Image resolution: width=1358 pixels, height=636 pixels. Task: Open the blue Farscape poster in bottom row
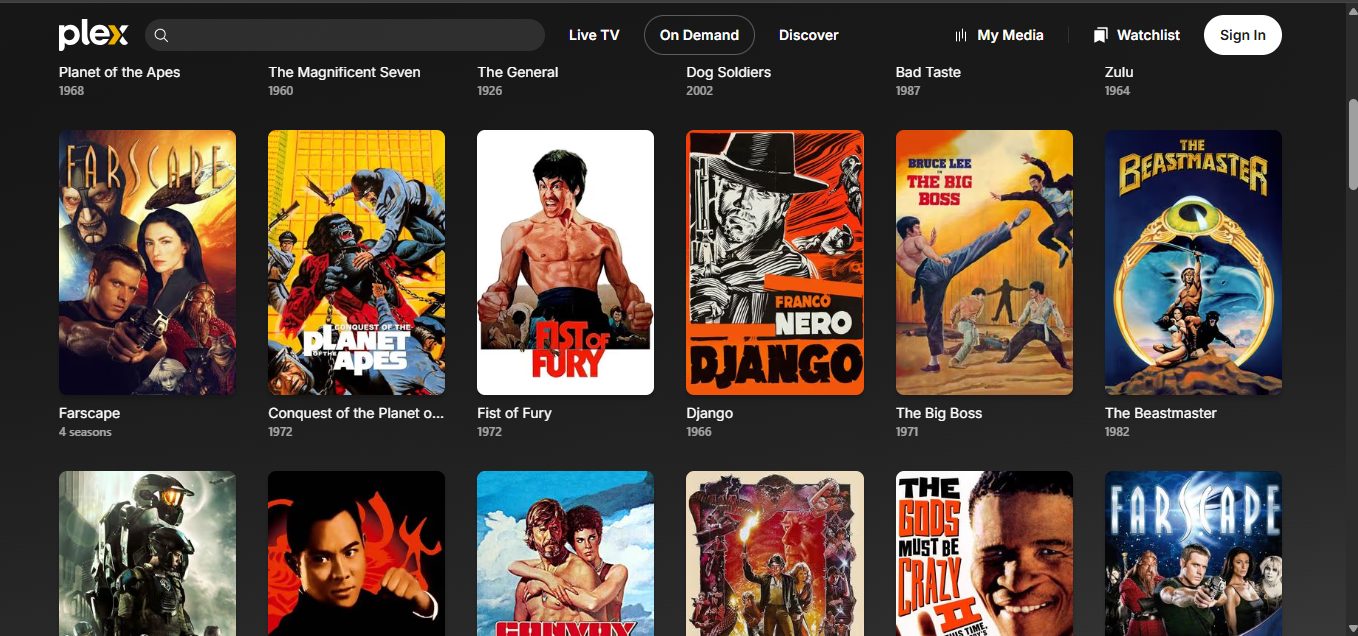[1193, 553]
